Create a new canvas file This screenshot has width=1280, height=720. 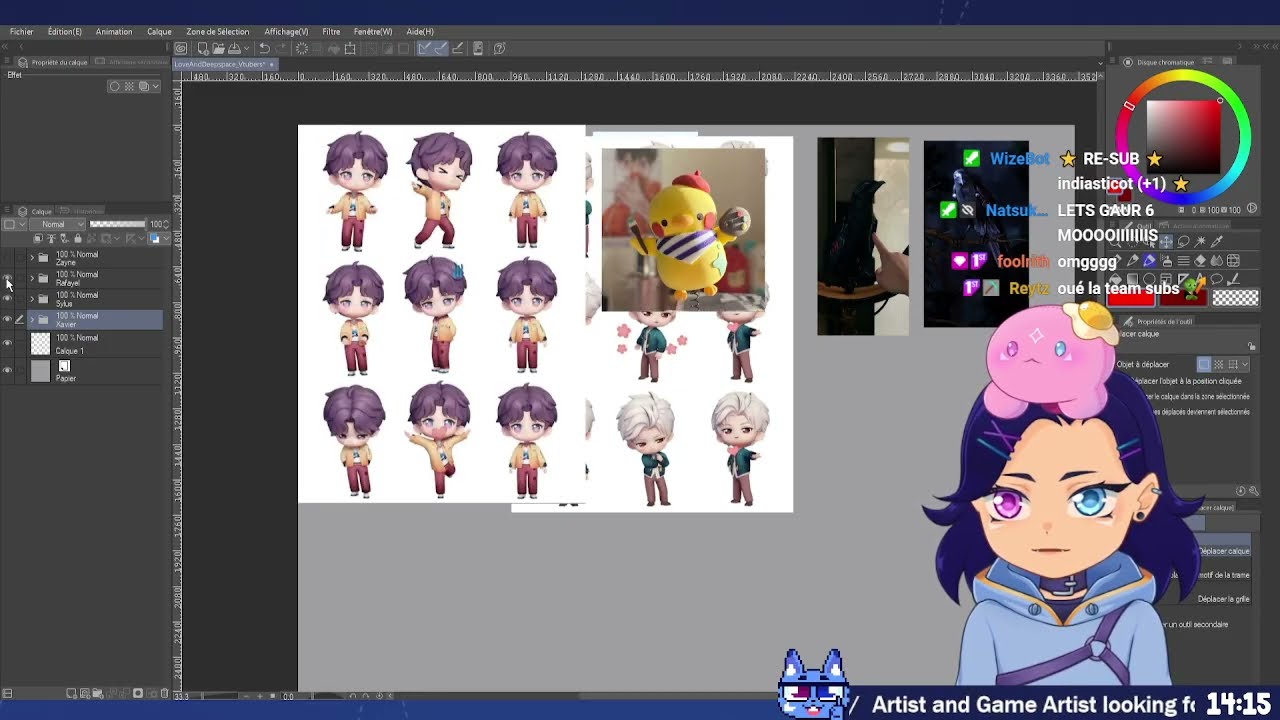[203, 48]
